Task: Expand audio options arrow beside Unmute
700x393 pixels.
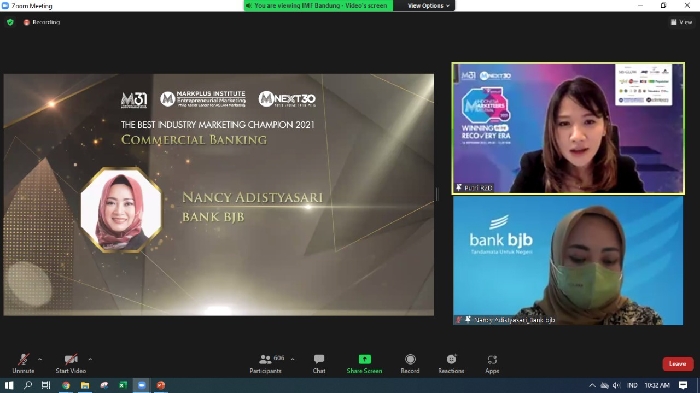Action: 40,359
